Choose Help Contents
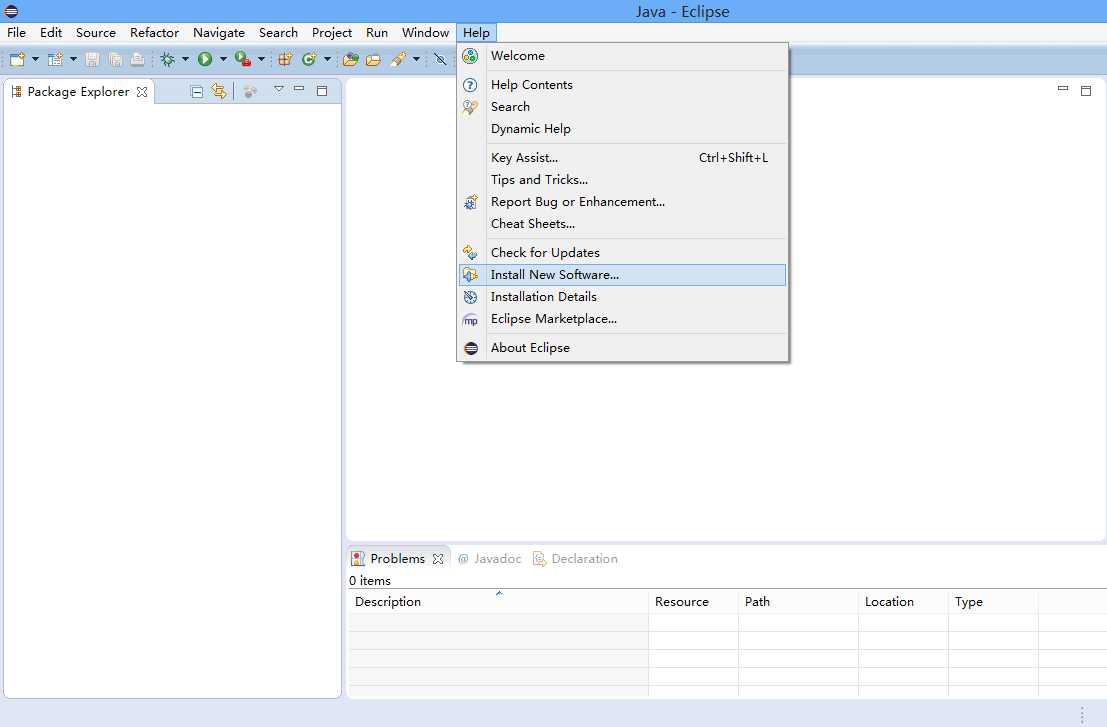The height and width of the screenshot is (727, 1107). (x=623, y=85)
